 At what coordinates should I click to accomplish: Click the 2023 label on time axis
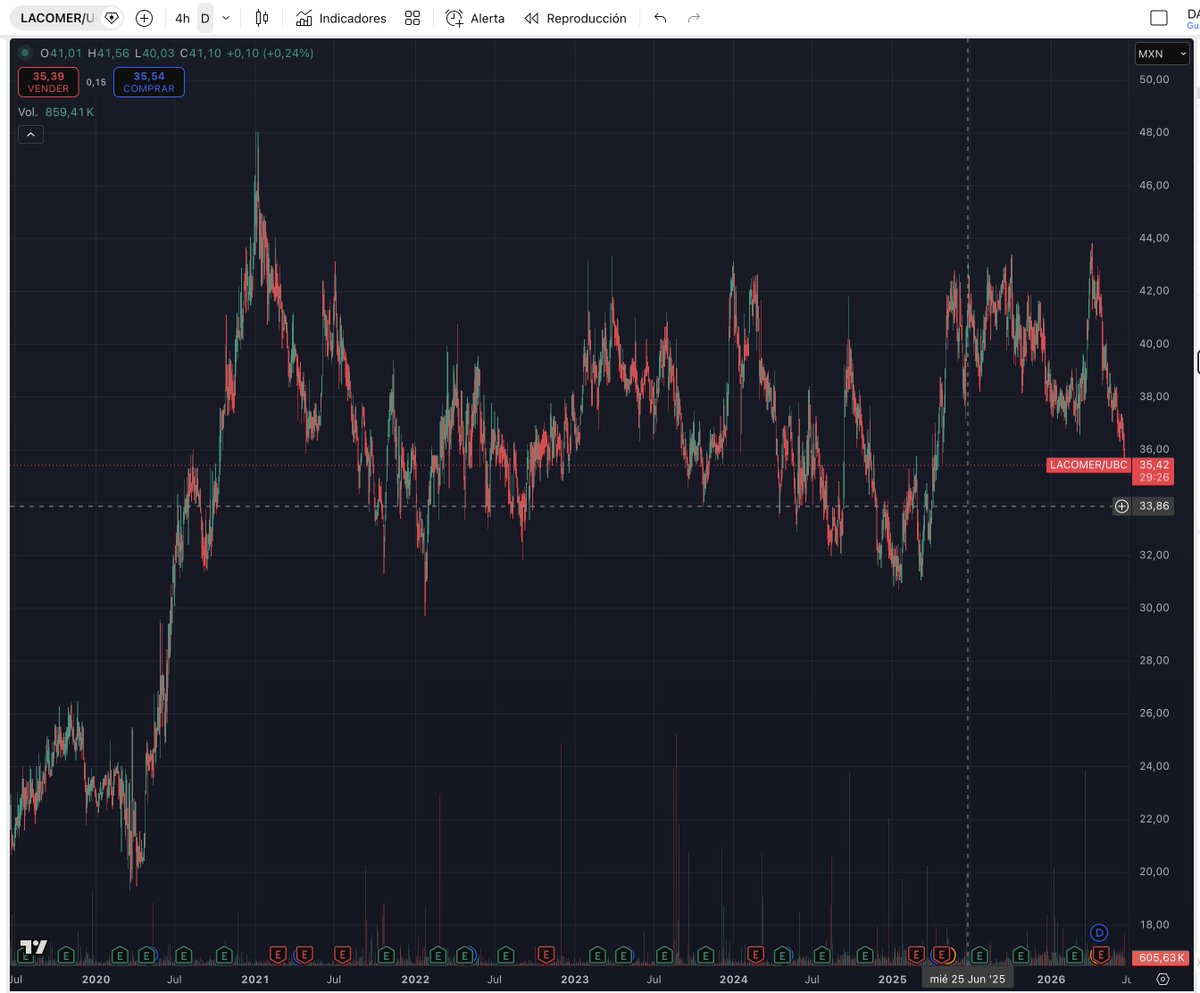[x=574, y=979]
